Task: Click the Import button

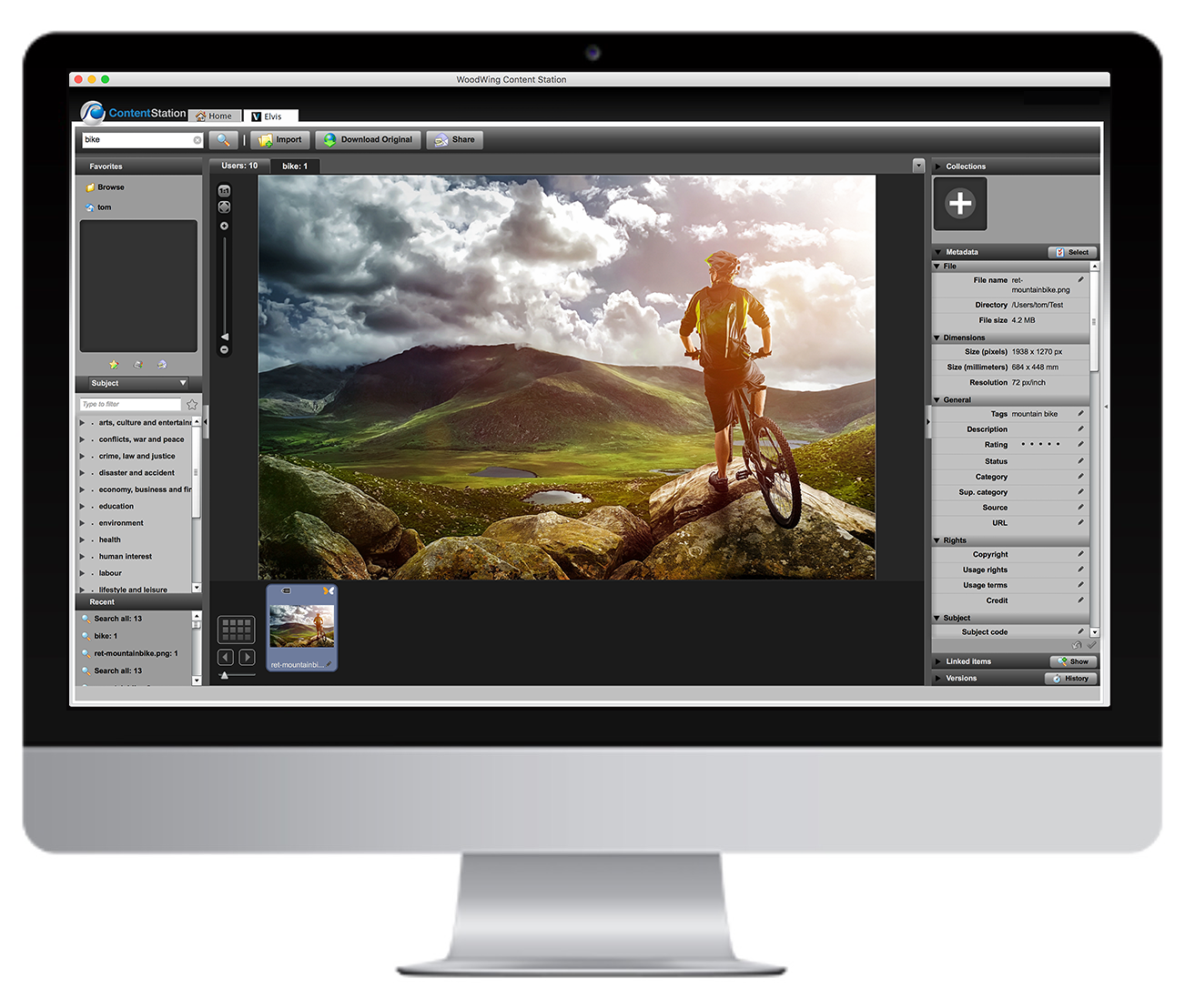Action: click(280, 140)
